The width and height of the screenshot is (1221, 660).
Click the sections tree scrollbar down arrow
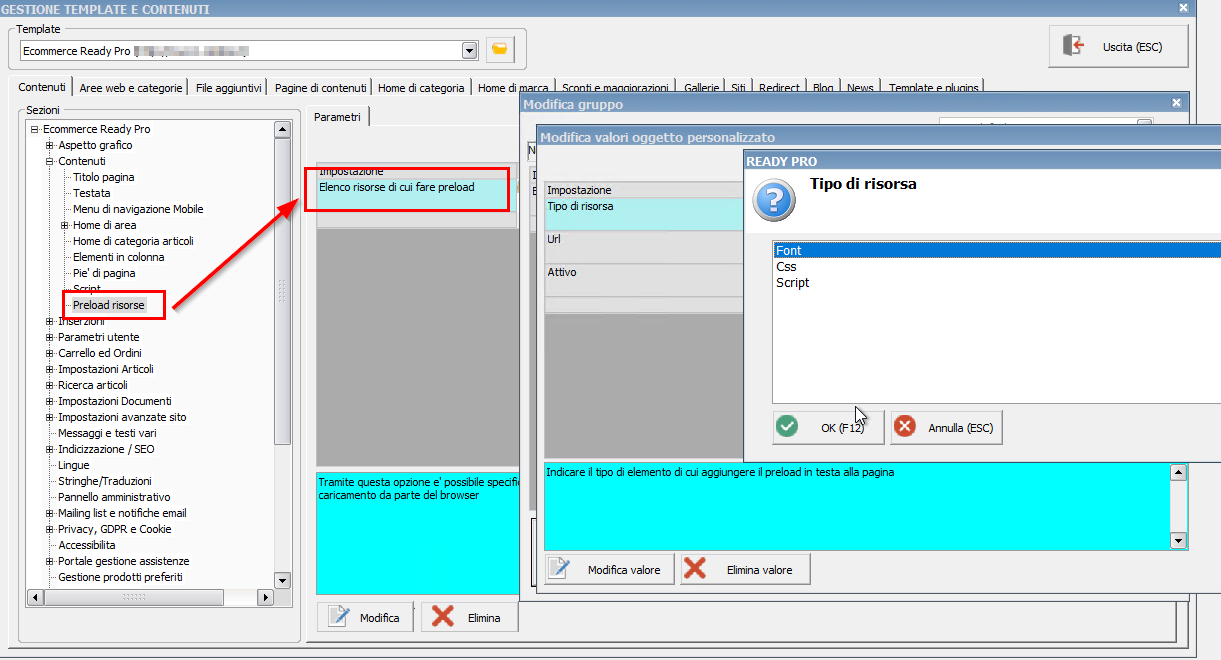(x=282, y=580)
